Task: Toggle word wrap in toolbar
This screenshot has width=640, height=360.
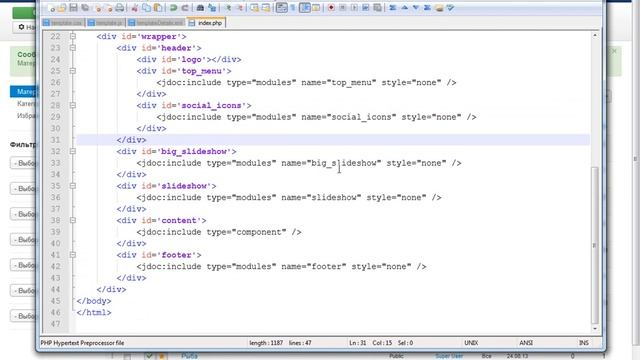Action: point(281,8)
